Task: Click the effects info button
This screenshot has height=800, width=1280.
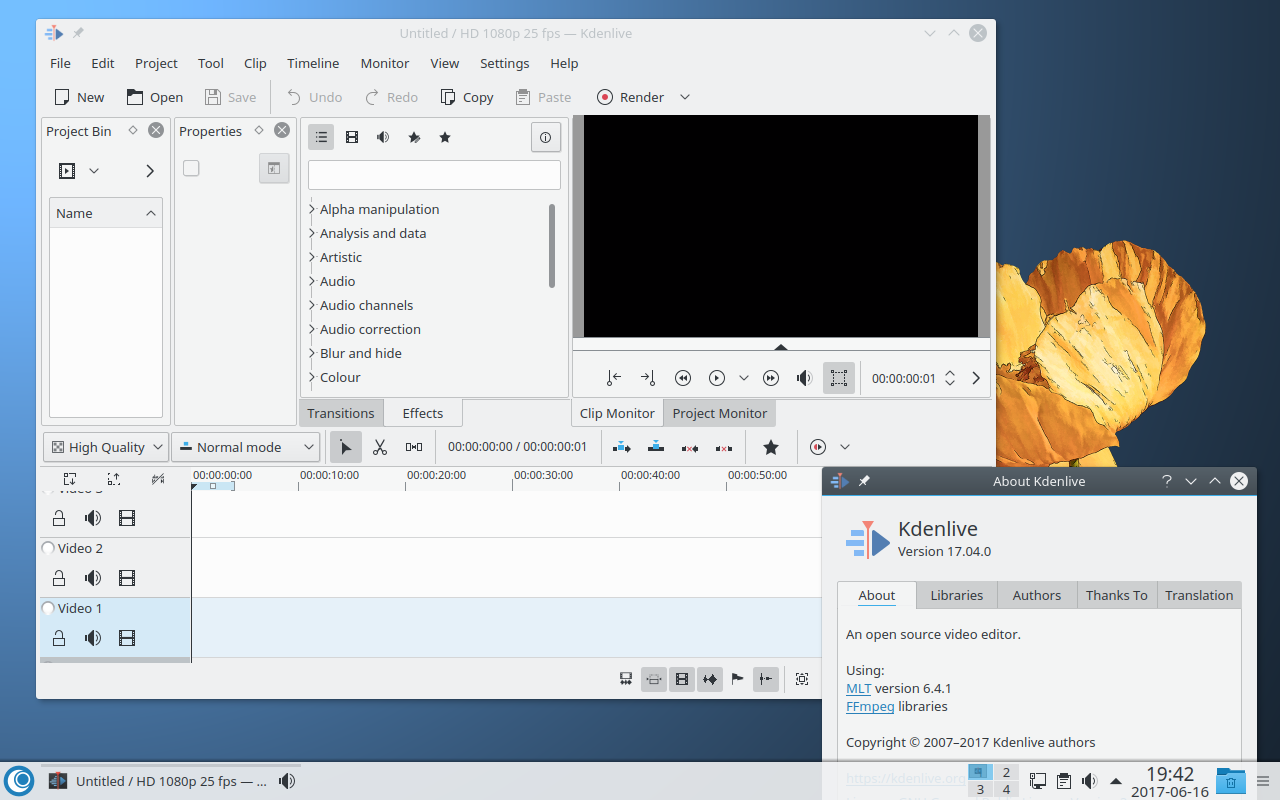Action: (545, 137)
